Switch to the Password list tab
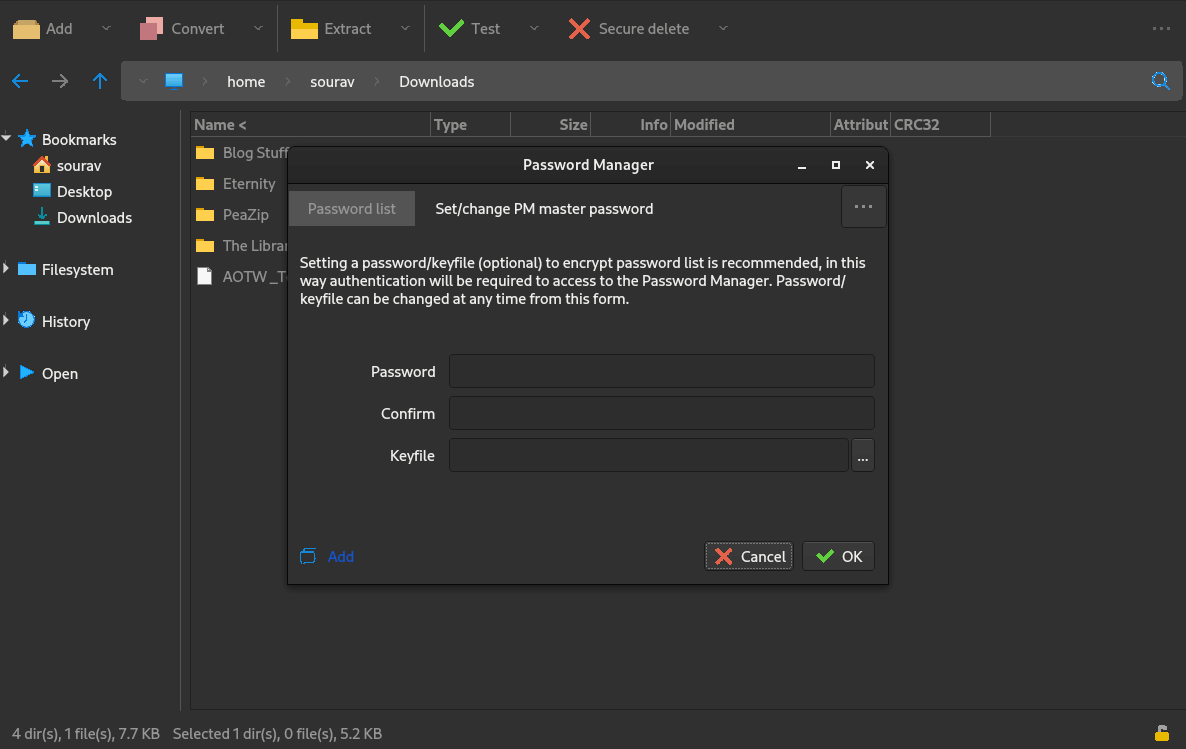The image size is (1186, 749). (352, 209)
